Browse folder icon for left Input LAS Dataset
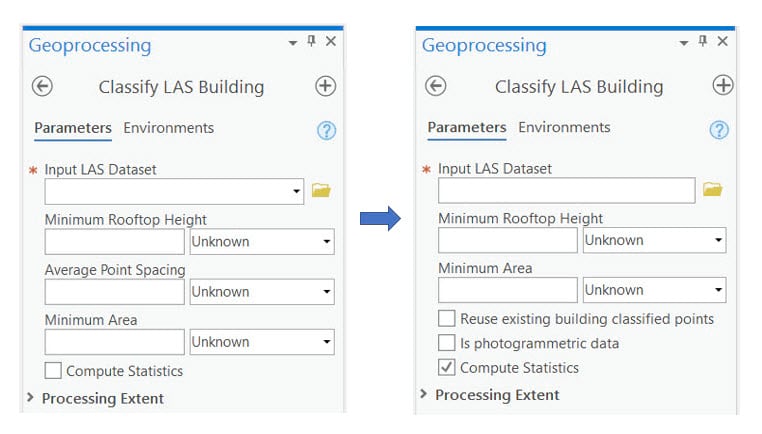This screenshot has width=762, height=434. click(x=320, y=191)
